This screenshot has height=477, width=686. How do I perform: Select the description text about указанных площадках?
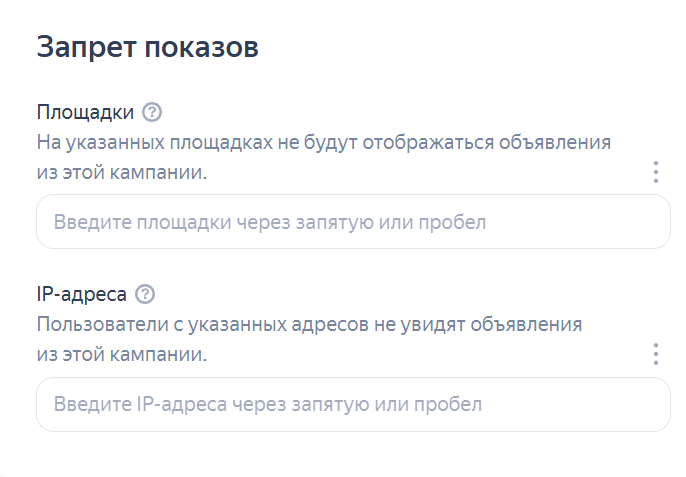324,157
